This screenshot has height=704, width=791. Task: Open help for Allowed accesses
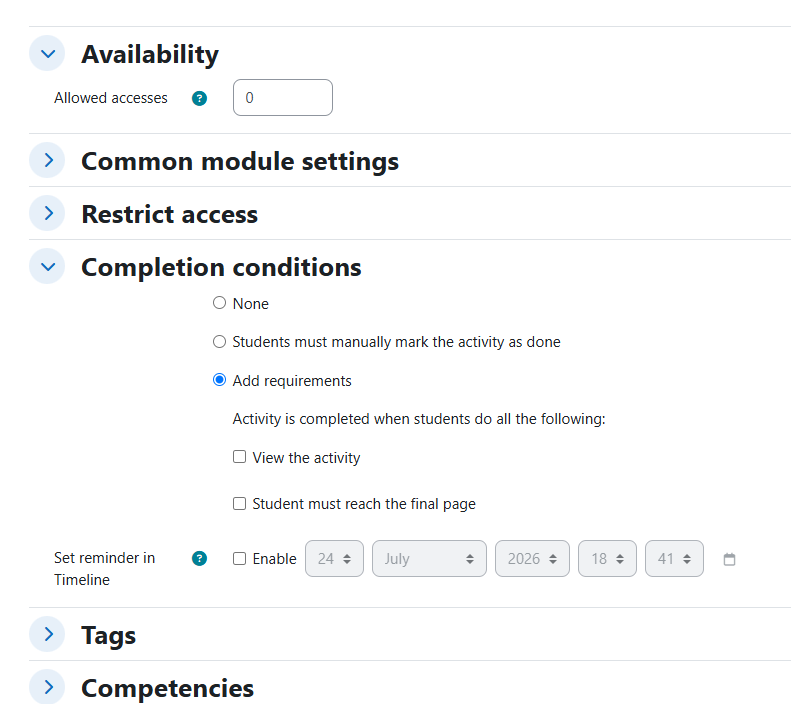(199, 98)
